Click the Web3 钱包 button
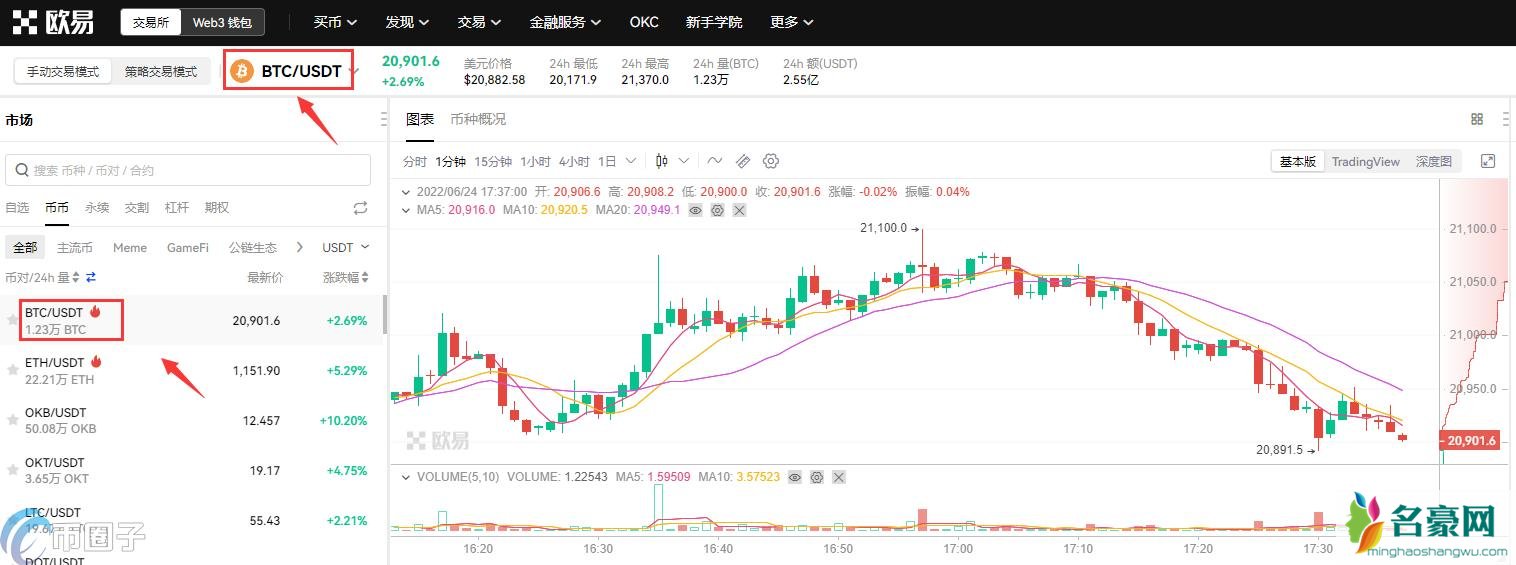The width and height of the screenshot is (1516, 565). [x=222, y=22]
